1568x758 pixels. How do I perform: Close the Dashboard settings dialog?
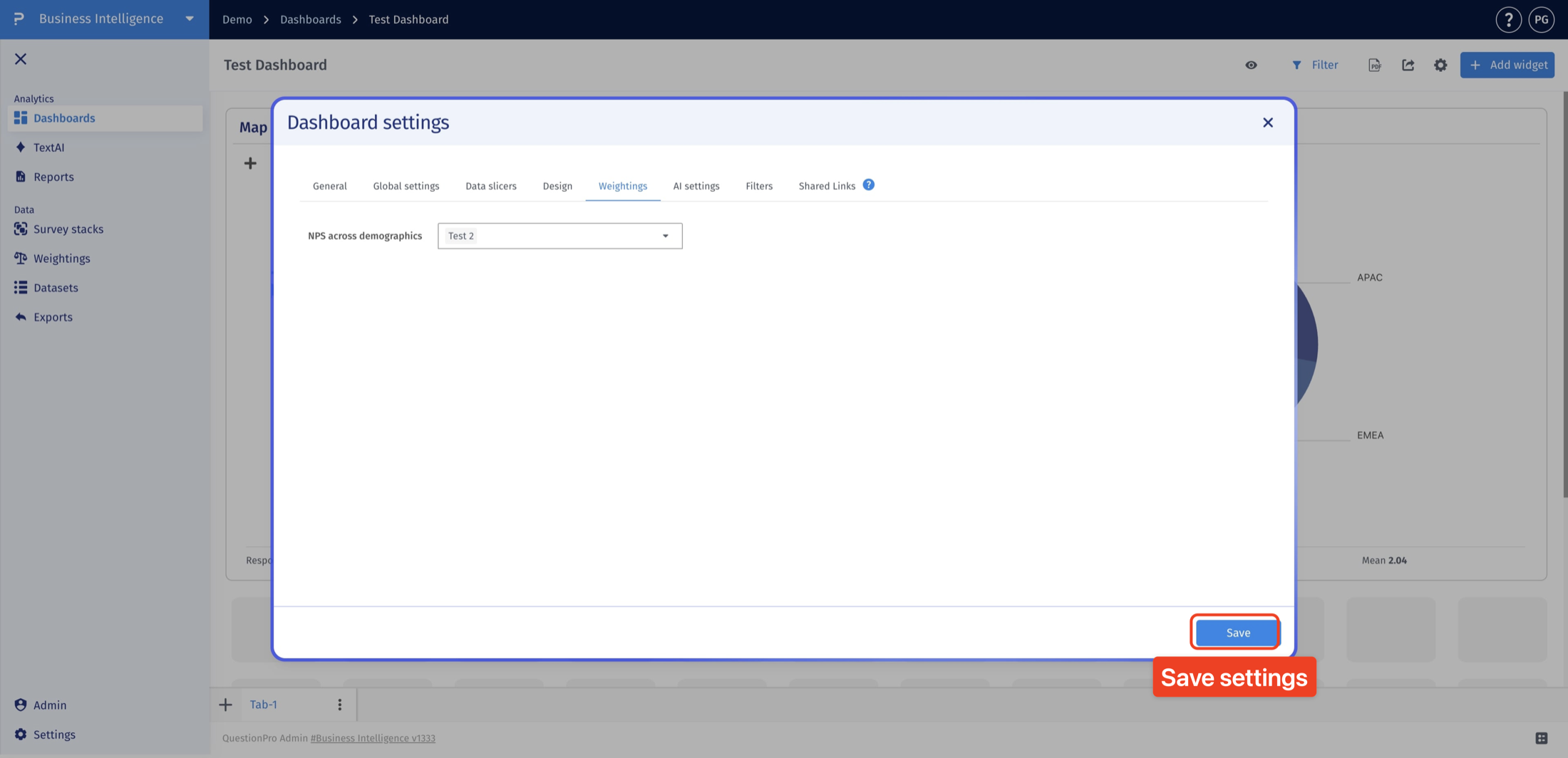(x=1267, y=123)
